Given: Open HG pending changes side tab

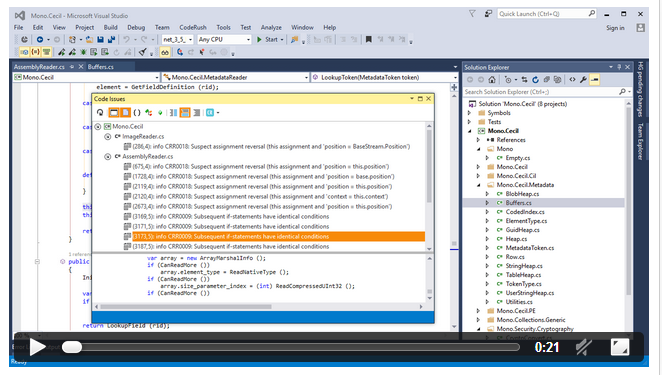Looking at the screenshot, I should [x=640, y=89].
